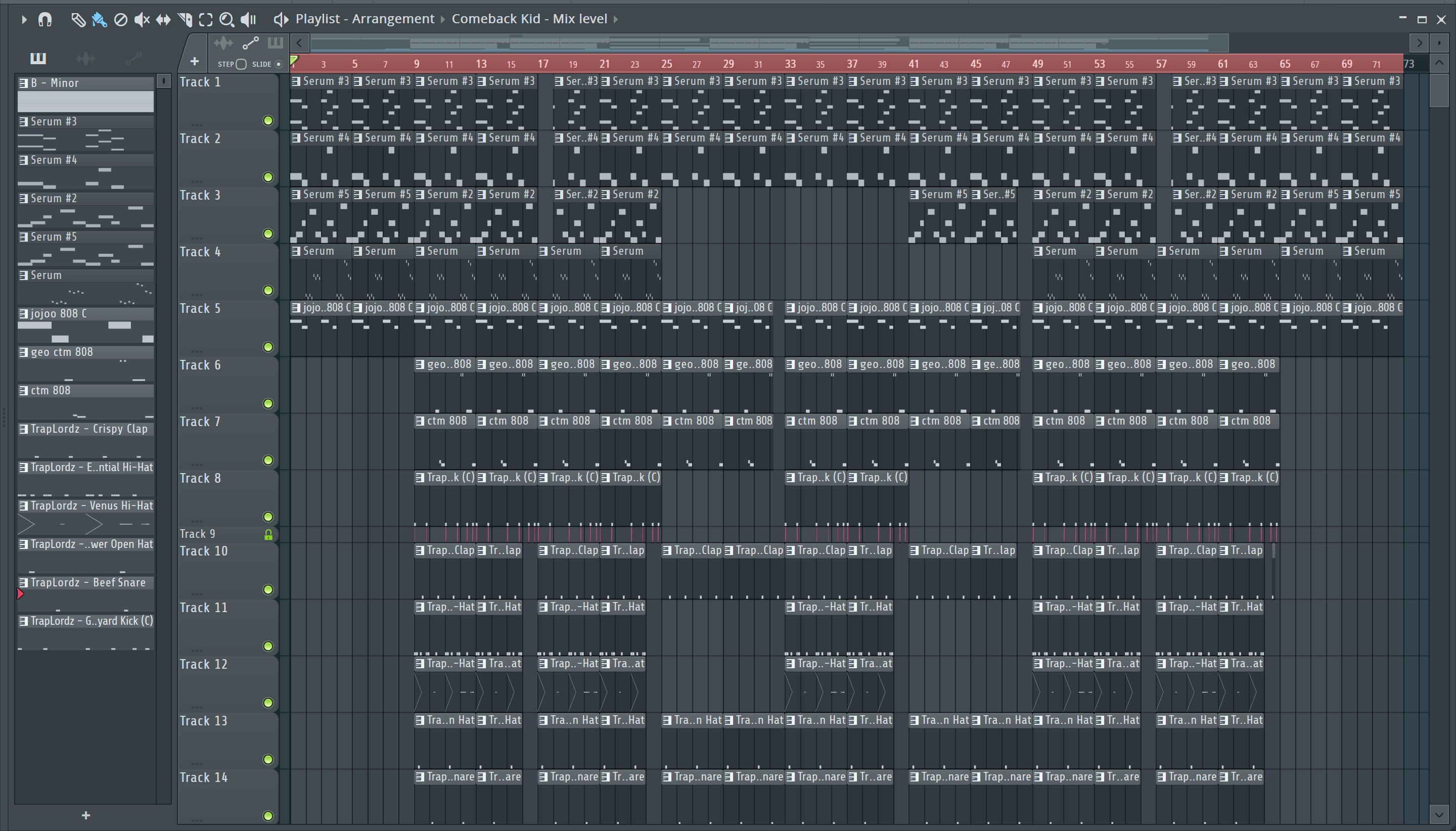The height and width of the screenshot is (831, 1456).
Task: Click the picker panel scrollbar handle
Action: [x=164, y=81]
